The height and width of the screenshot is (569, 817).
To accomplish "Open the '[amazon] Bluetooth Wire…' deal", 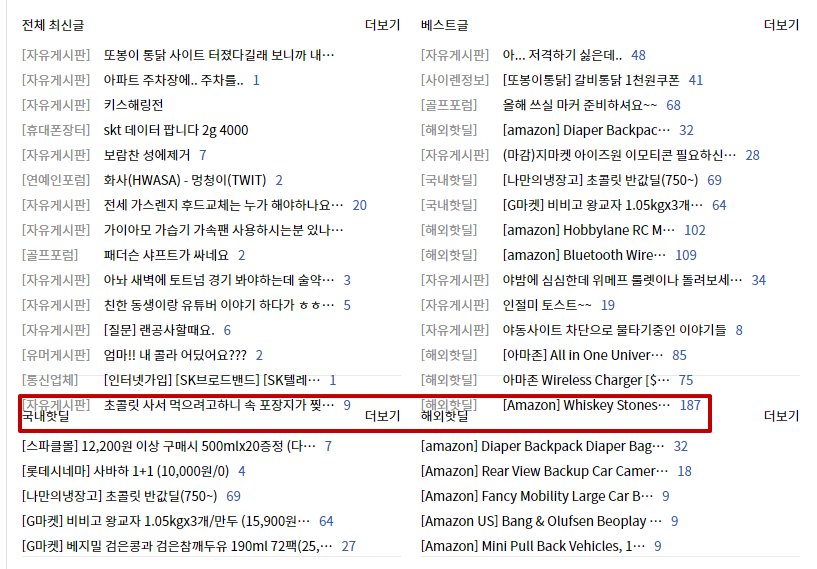I will coord(584,255).
